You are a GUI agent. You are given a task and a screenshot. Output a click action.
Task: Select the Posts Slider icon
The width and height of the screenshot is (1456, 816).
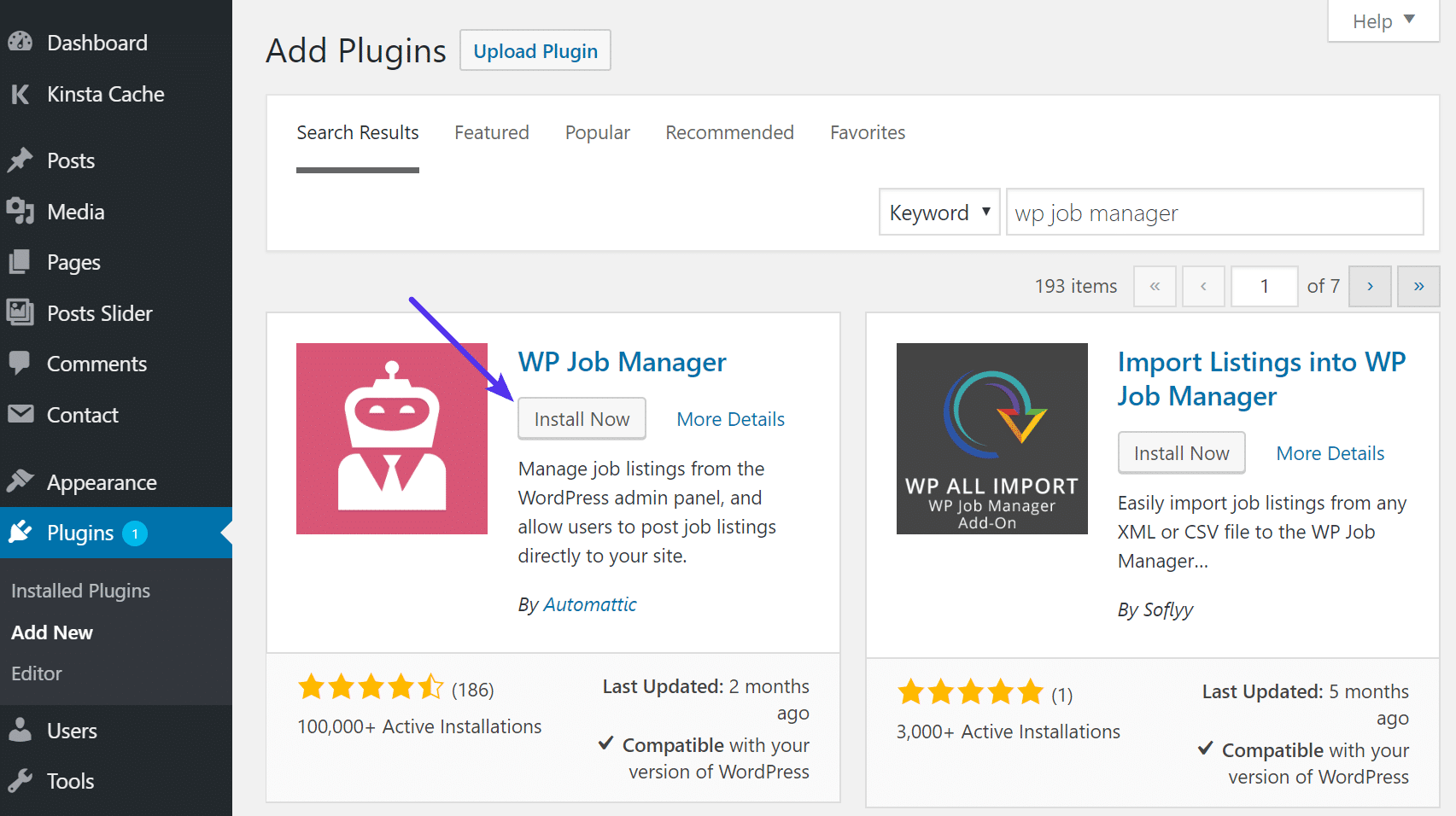point(20,312)
